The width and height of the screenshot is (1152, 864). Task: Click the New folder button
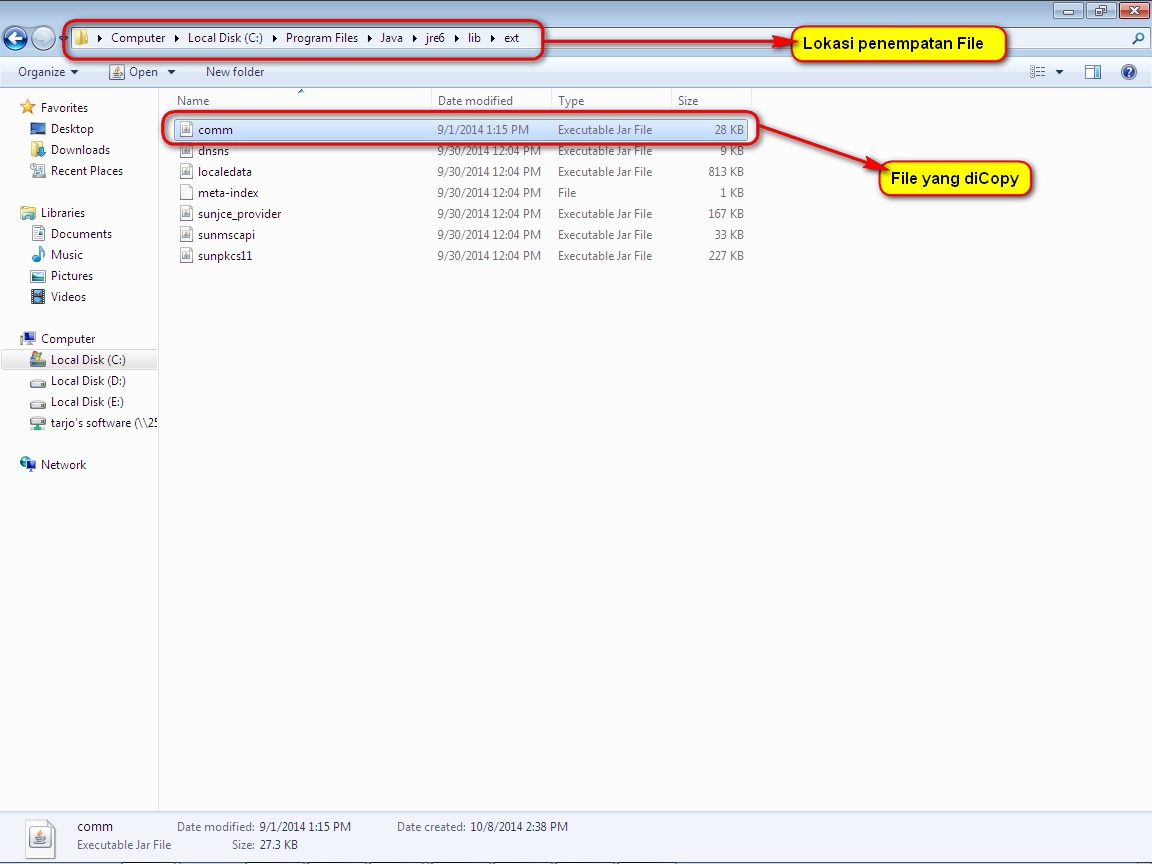click(x=234, y=72)
